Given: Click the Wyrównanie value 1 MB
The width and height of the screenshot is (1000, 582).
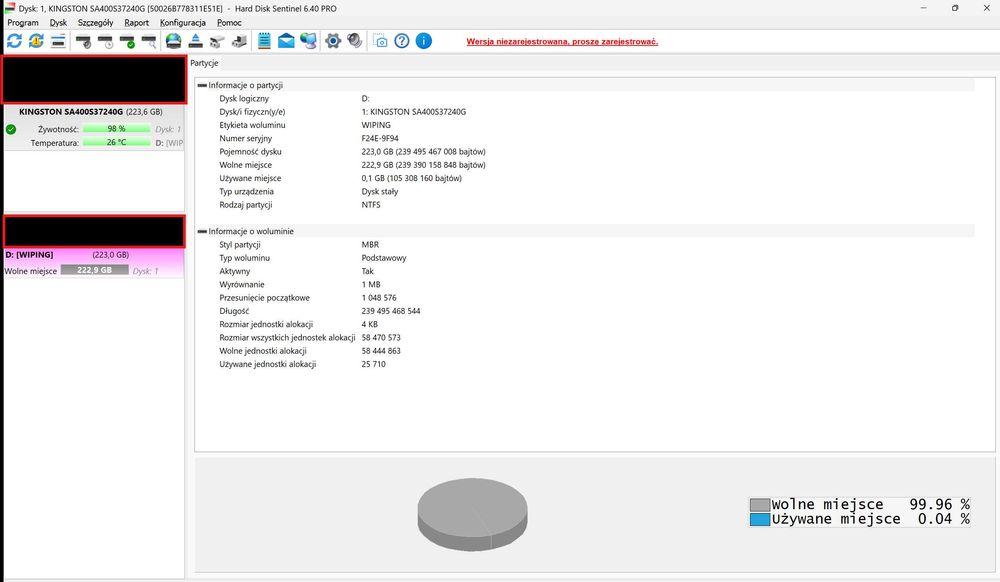Looking at the screenshot, I should [x=371, y=284].
